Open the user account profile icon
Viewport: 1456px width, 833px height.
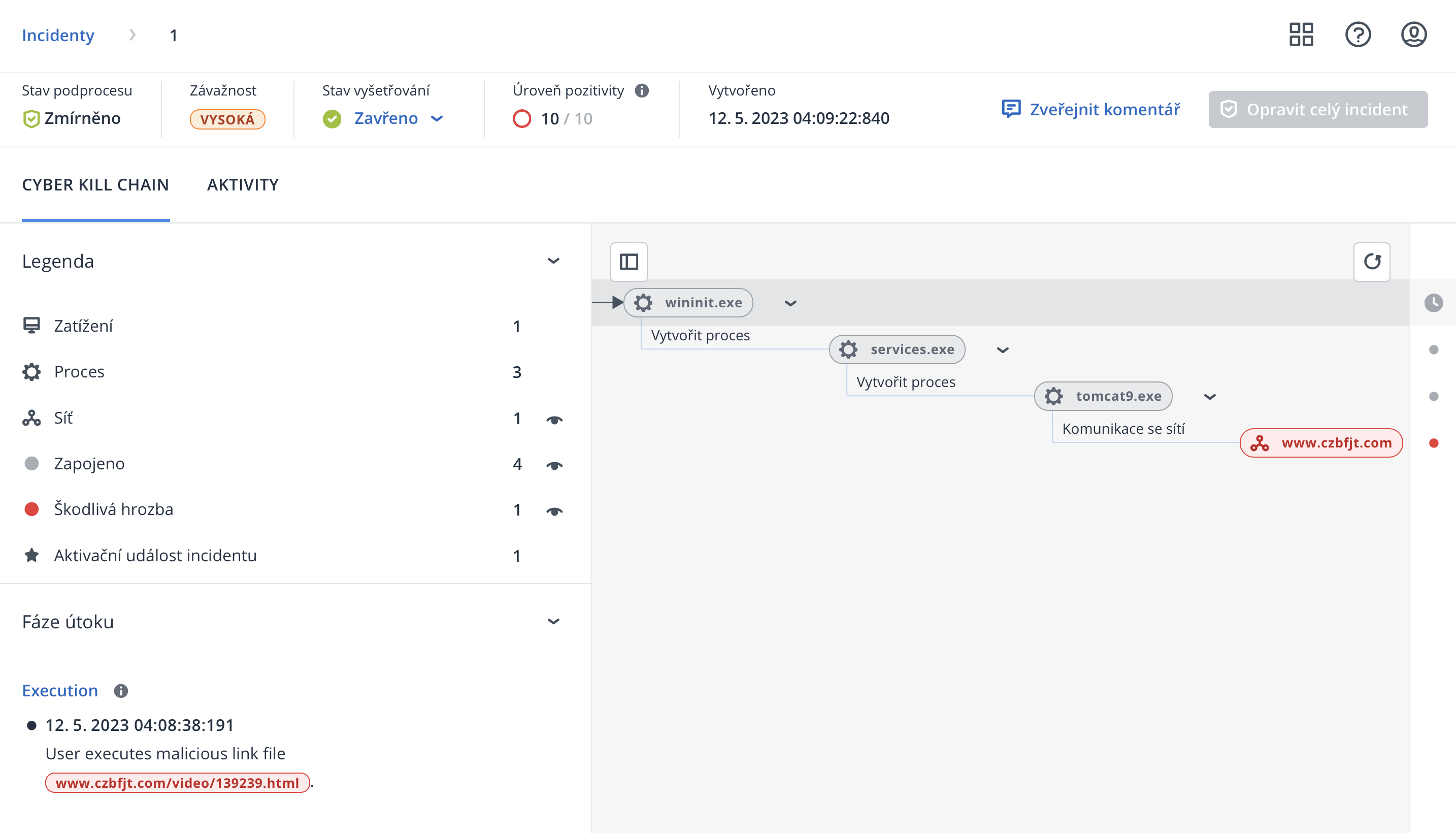coord(1413,35)
